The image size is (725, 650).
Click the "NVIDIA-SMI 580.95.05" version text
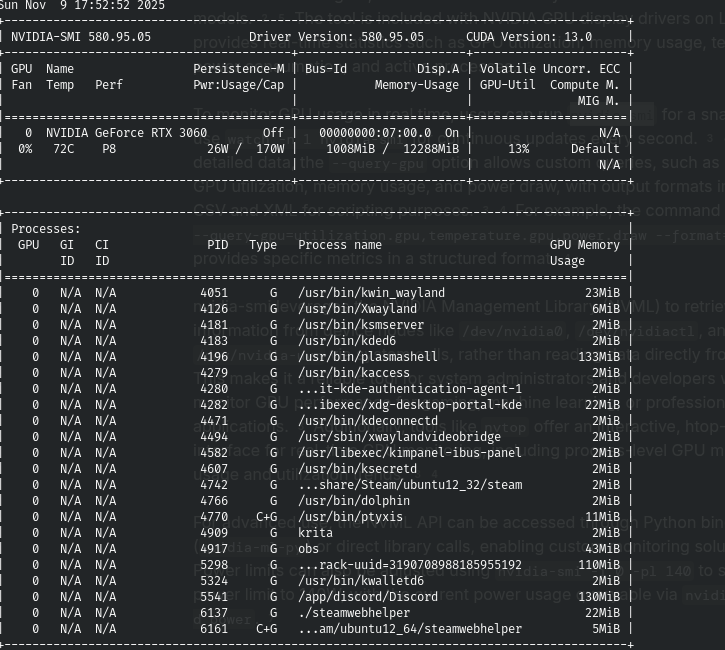click(81, 37)
